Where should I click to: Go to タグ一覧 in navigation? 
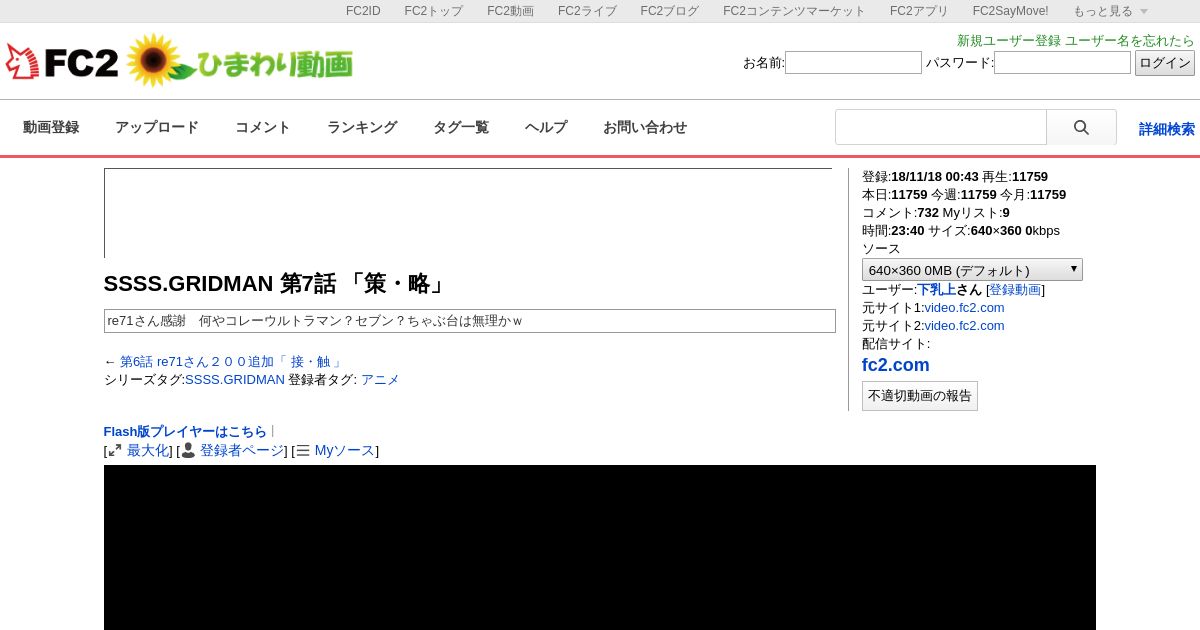(461, 127)
